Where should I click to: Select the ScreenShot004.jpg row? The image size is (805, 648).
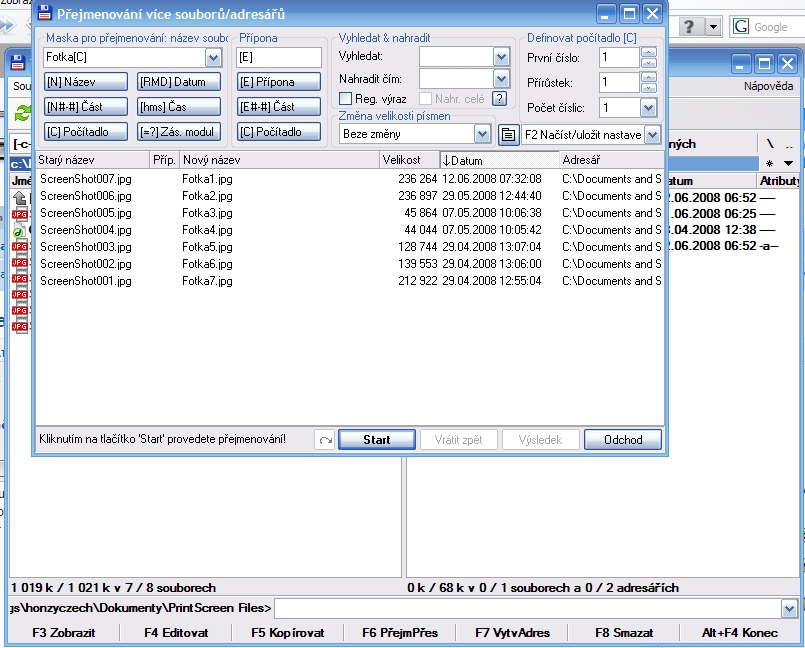click(350, 230)
